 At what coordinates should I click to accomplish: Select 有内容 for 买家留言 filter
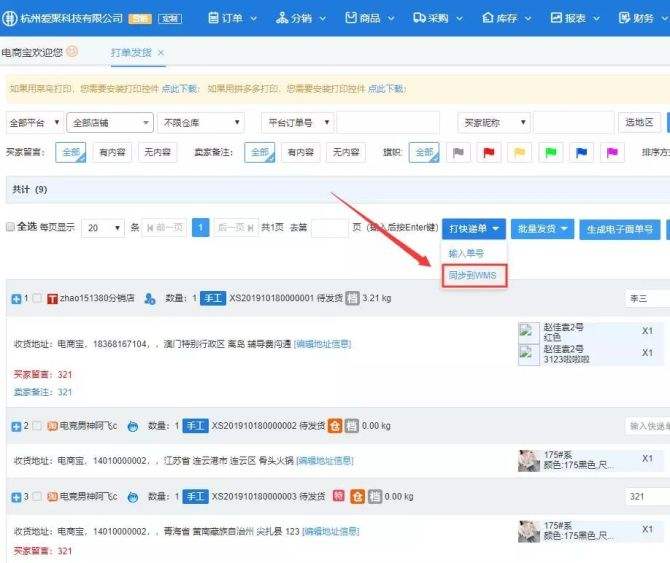point(112,152)
